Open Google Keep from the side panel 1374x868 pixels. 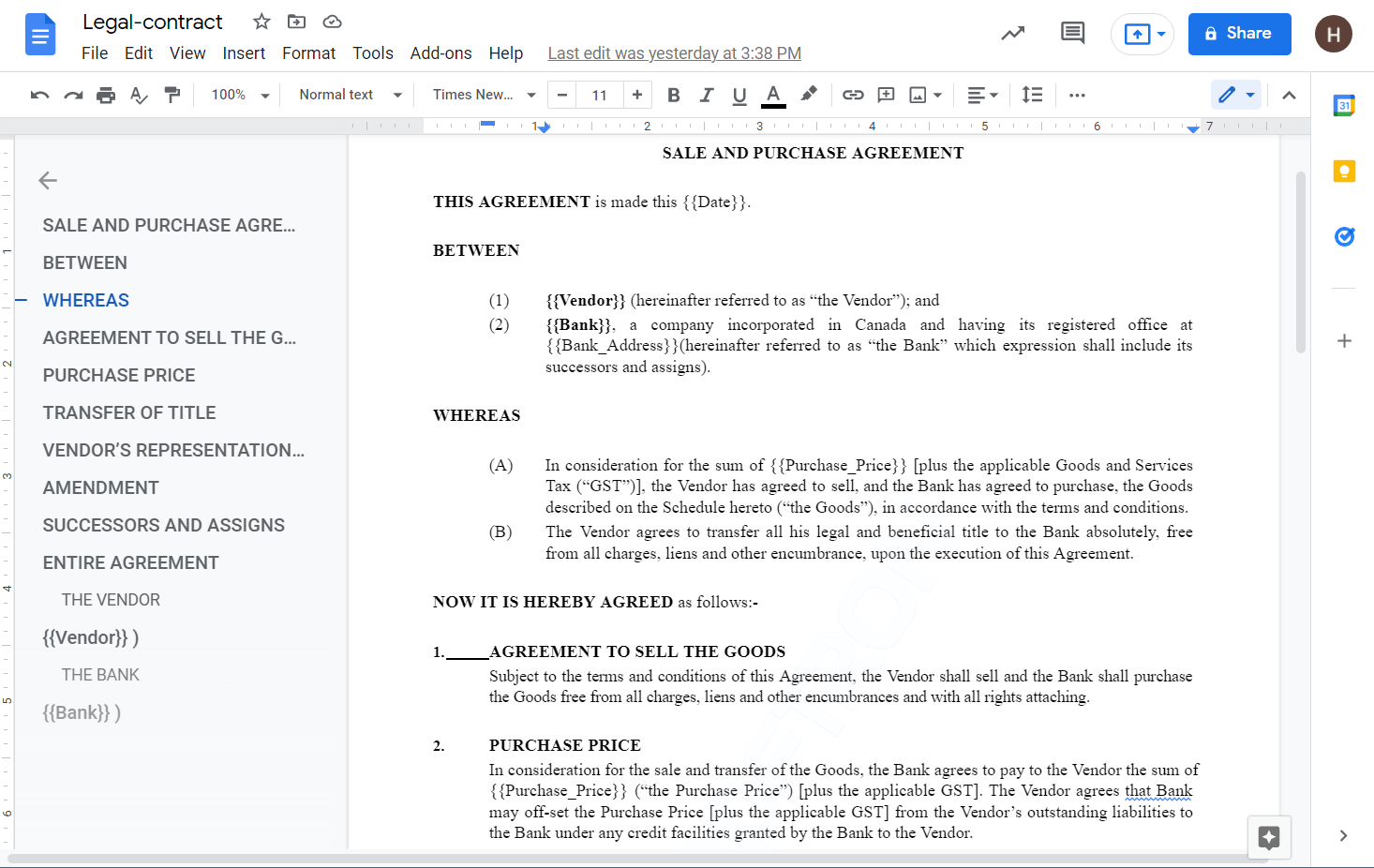1344,171
